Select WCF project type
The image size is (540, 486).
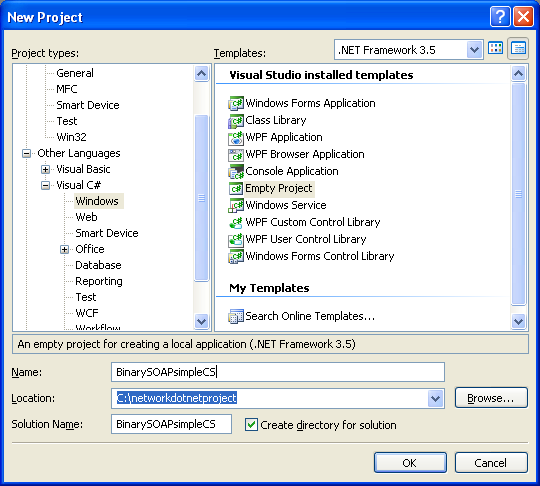tap(87, 313)
